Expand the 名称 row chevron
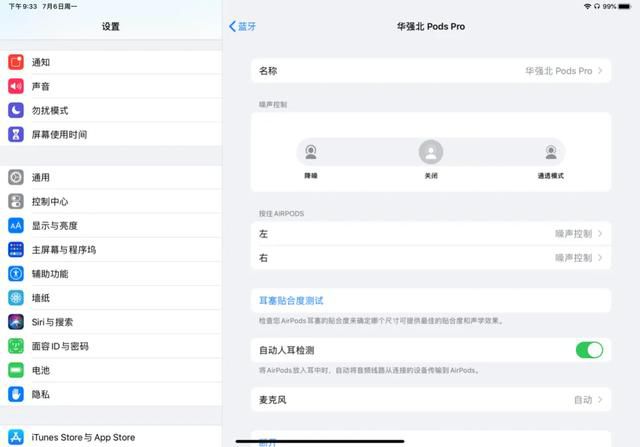Screen dimensions: 640x447 coord(600,71)
